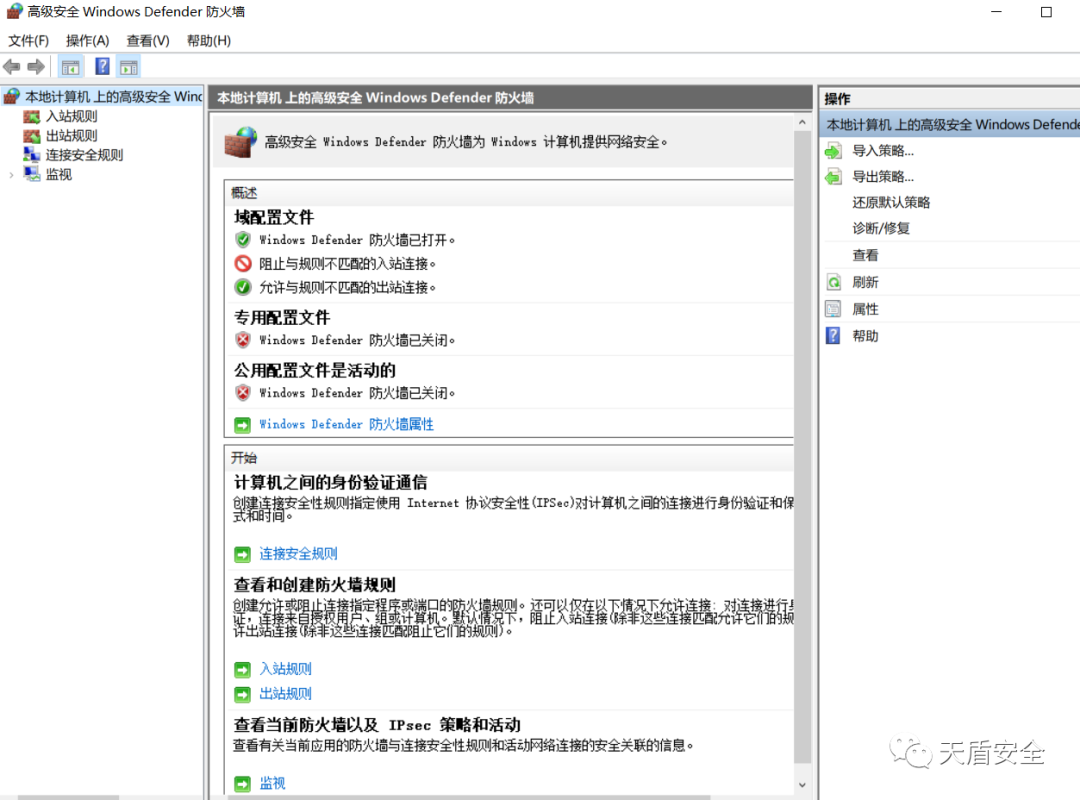Open the 出站规则 link in the center pane
Viewport: 1080px width, 800px height.
point(285,694)
